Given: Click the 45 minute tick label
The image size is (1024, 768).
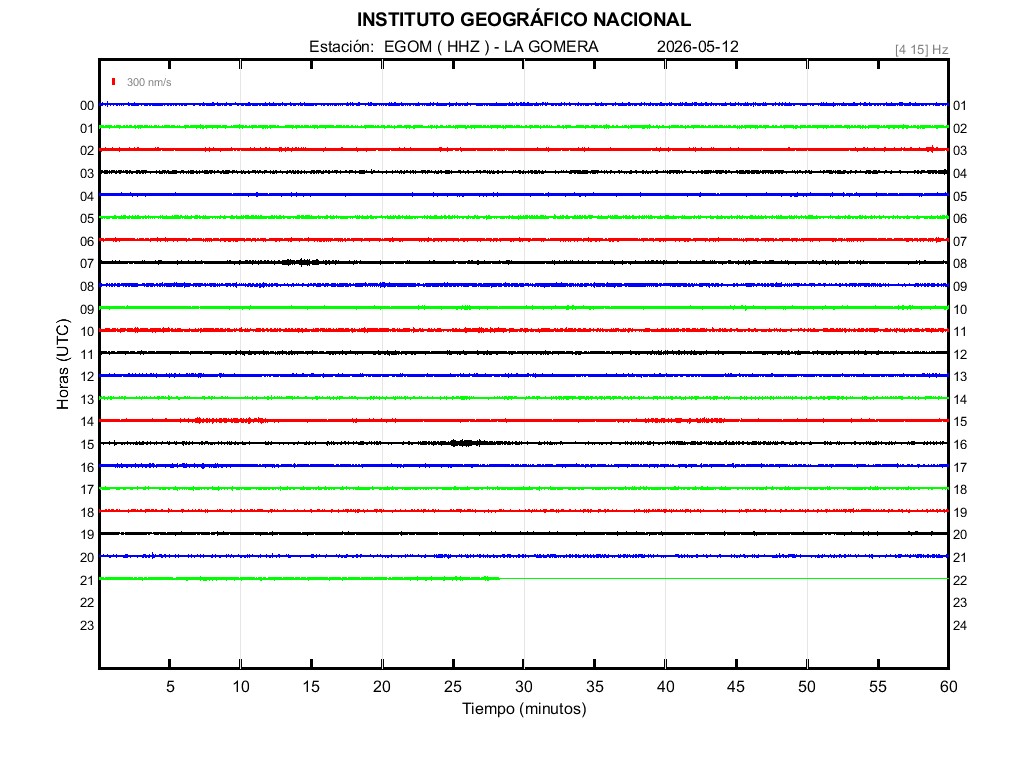Looking at the screenshot, I should point(735,686).
